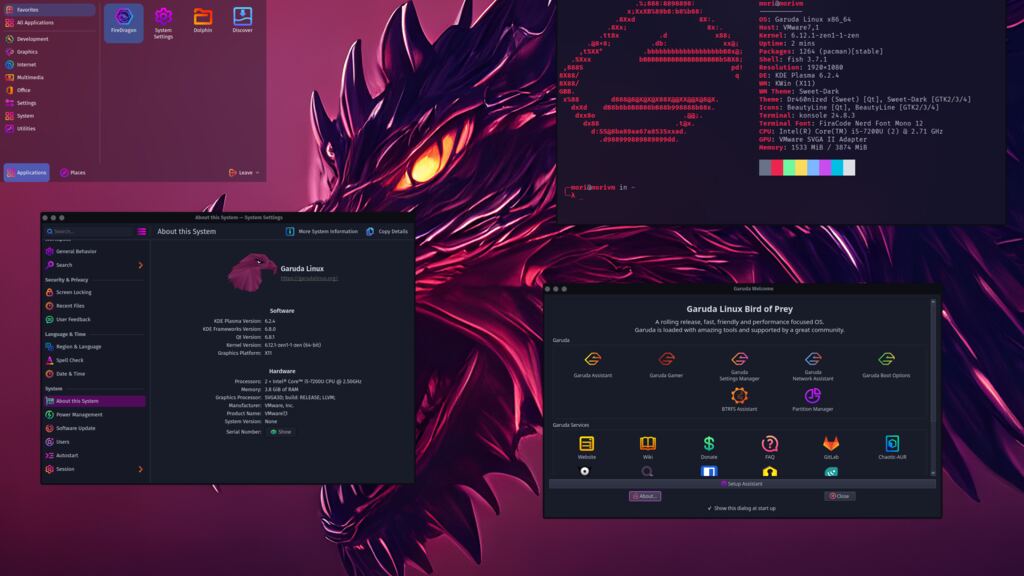The image size is (1024, 576).
Task: Launch the Discover software center icon
Action: click(x=242, y=21)
